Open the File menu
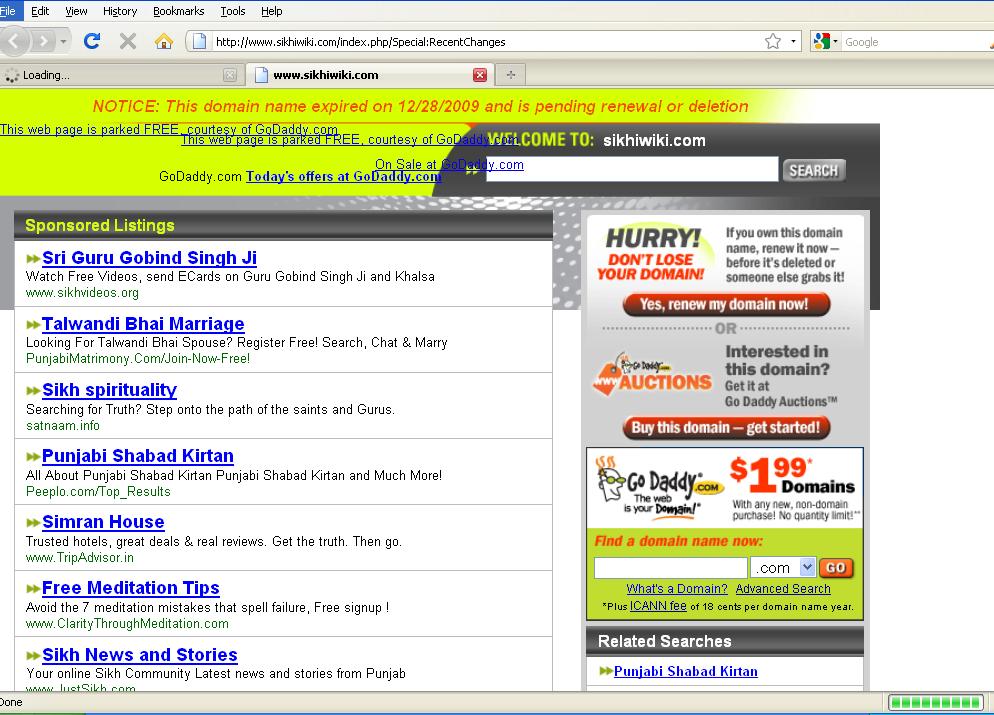Viewport: 994px width, 715px height. (x=8, y=11)
